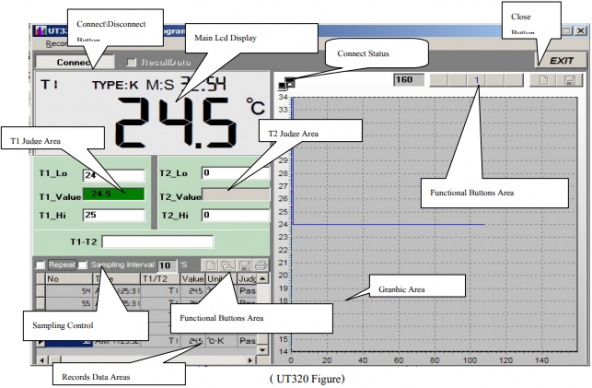The width and height of the screenshot is (592, 388).
Task: Click the Repeat label
Action: pyautogui.click(x=62, y=265)
